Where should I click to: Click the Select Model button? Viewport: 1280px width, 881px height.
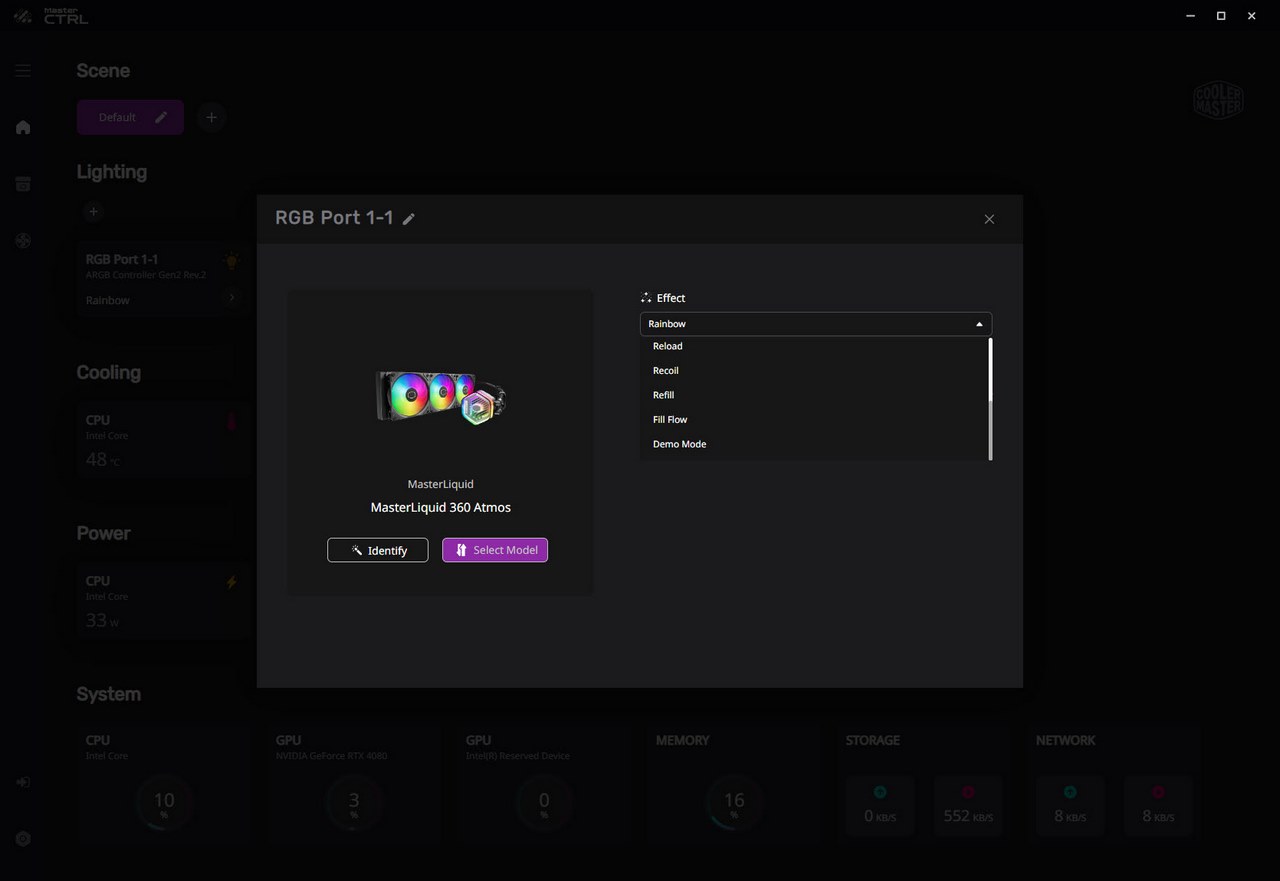coord(495,550)
